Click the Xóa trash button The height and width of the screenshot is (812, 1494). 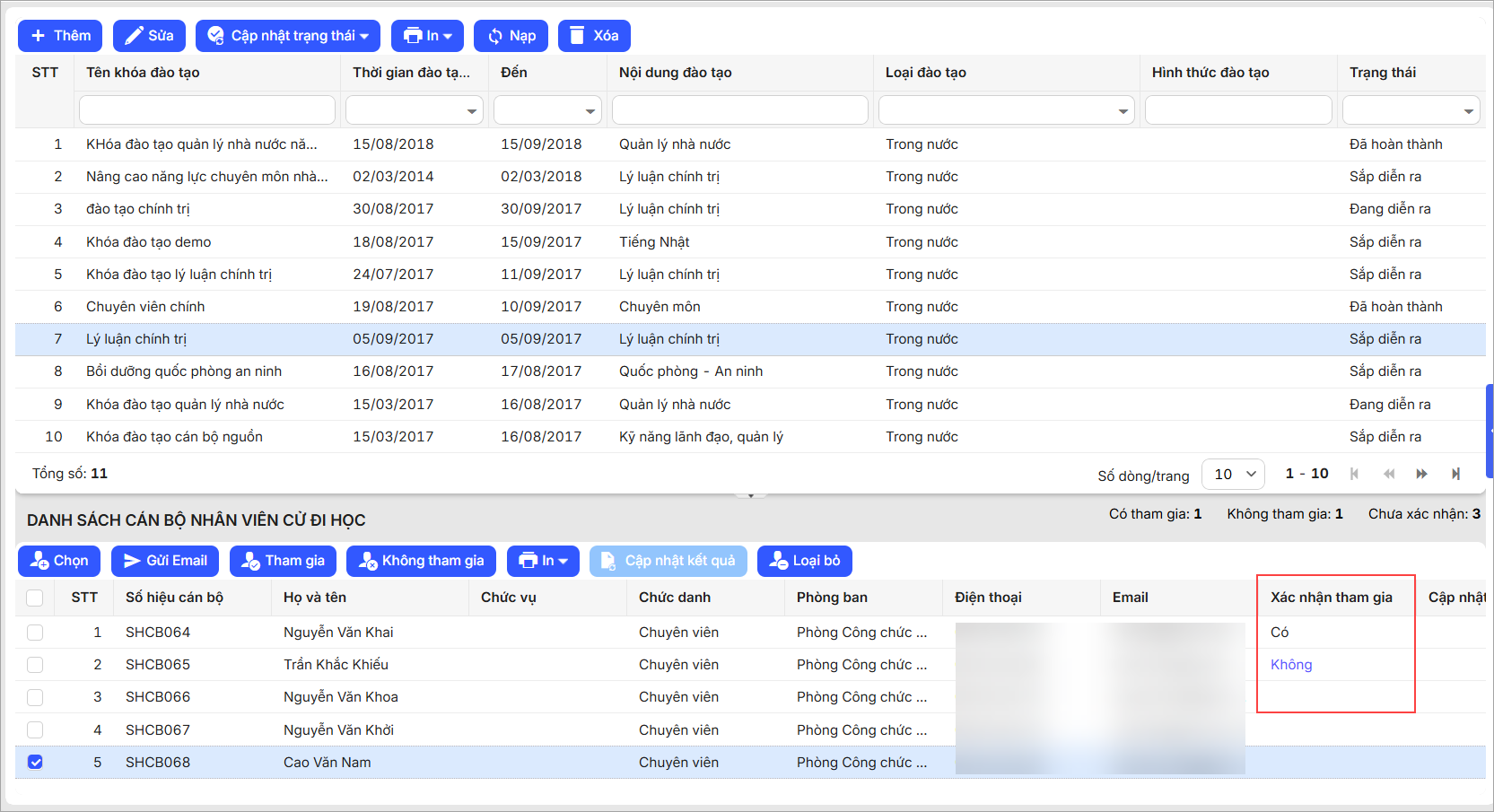[593, 36]
